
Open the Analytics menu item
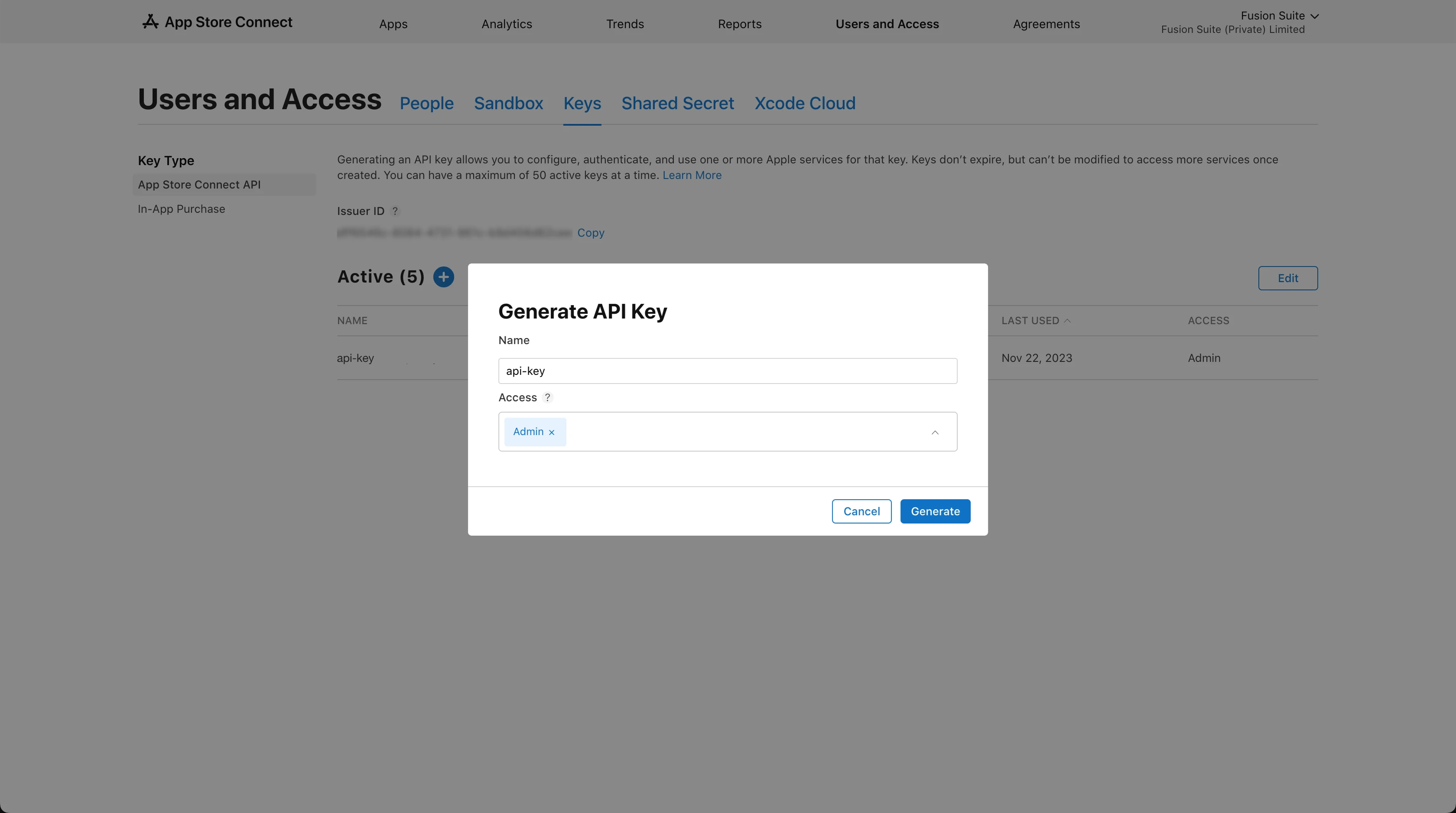click(x=507, y=24)
